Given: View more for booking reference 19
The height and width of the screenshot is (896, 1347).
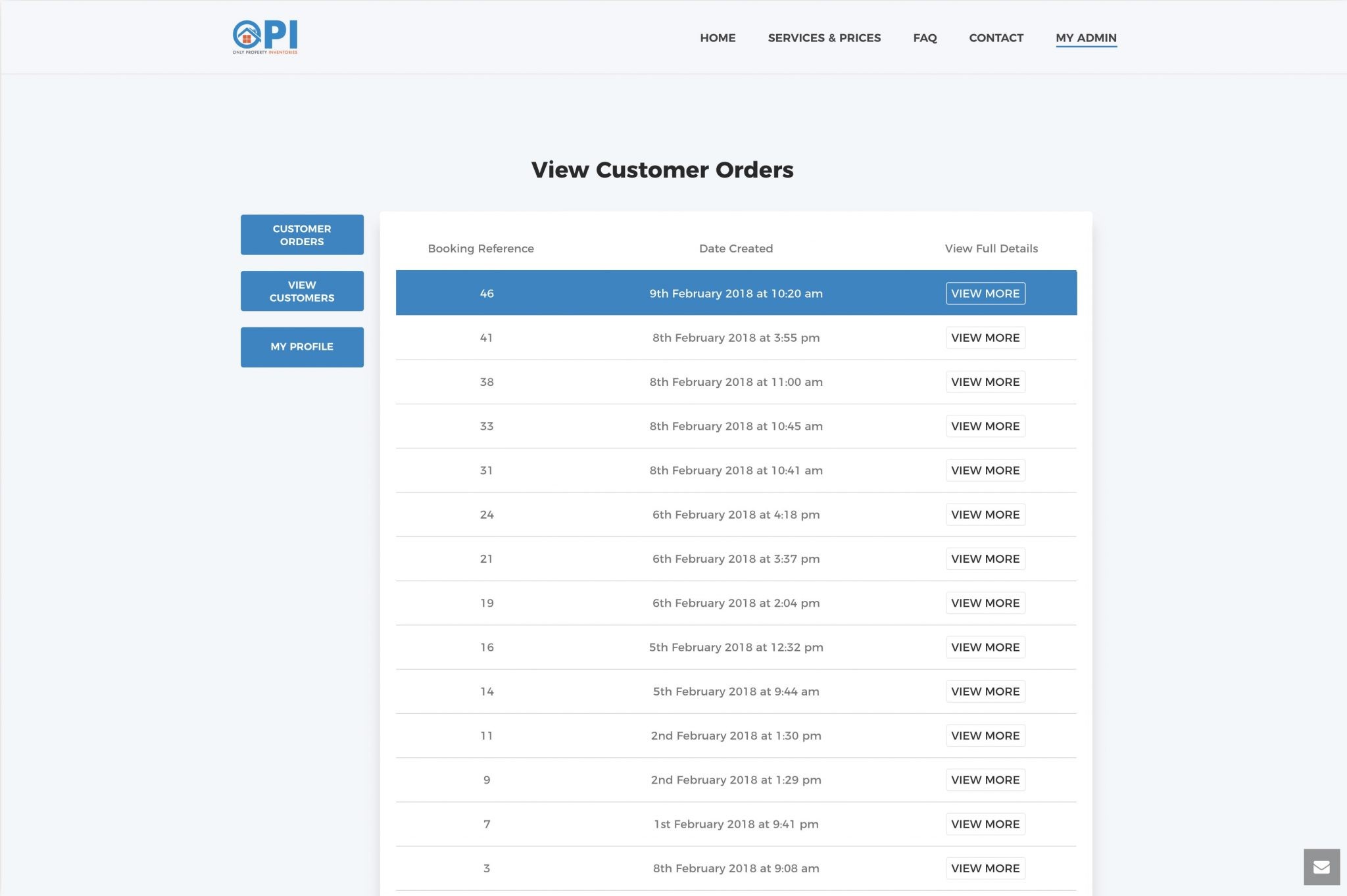Looking at the screenshot, I should tap(985, 603).
